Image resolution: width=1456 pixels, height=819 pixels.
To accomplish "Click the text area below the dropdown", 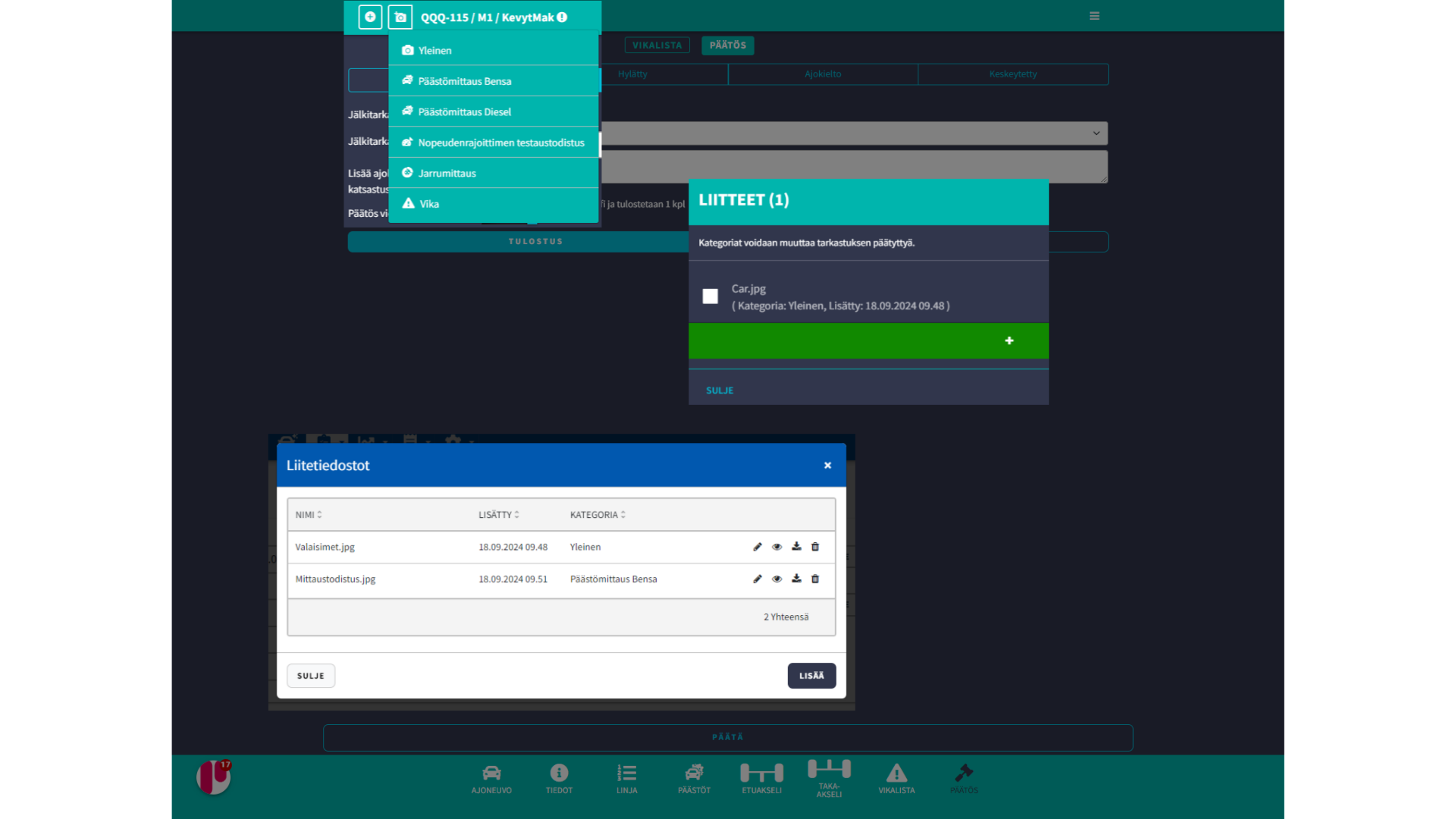I will pos(855,166).
